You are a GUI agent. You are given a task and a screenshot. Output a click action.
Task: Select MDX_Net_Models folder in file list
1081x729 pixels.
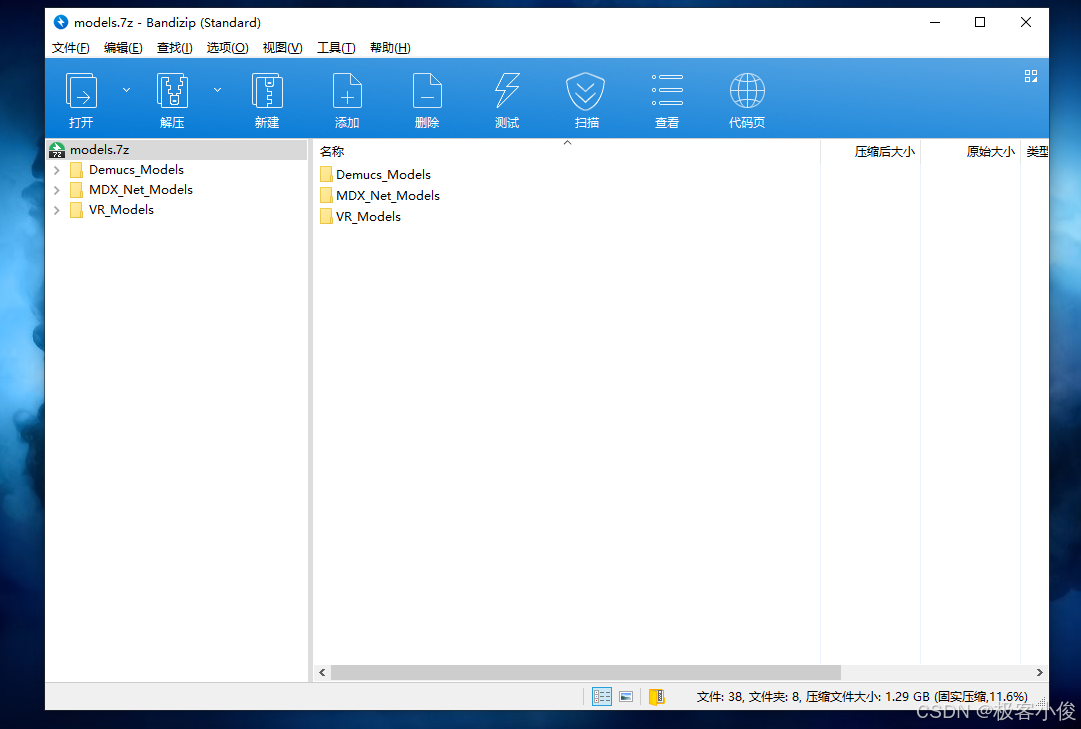[387, 195]
